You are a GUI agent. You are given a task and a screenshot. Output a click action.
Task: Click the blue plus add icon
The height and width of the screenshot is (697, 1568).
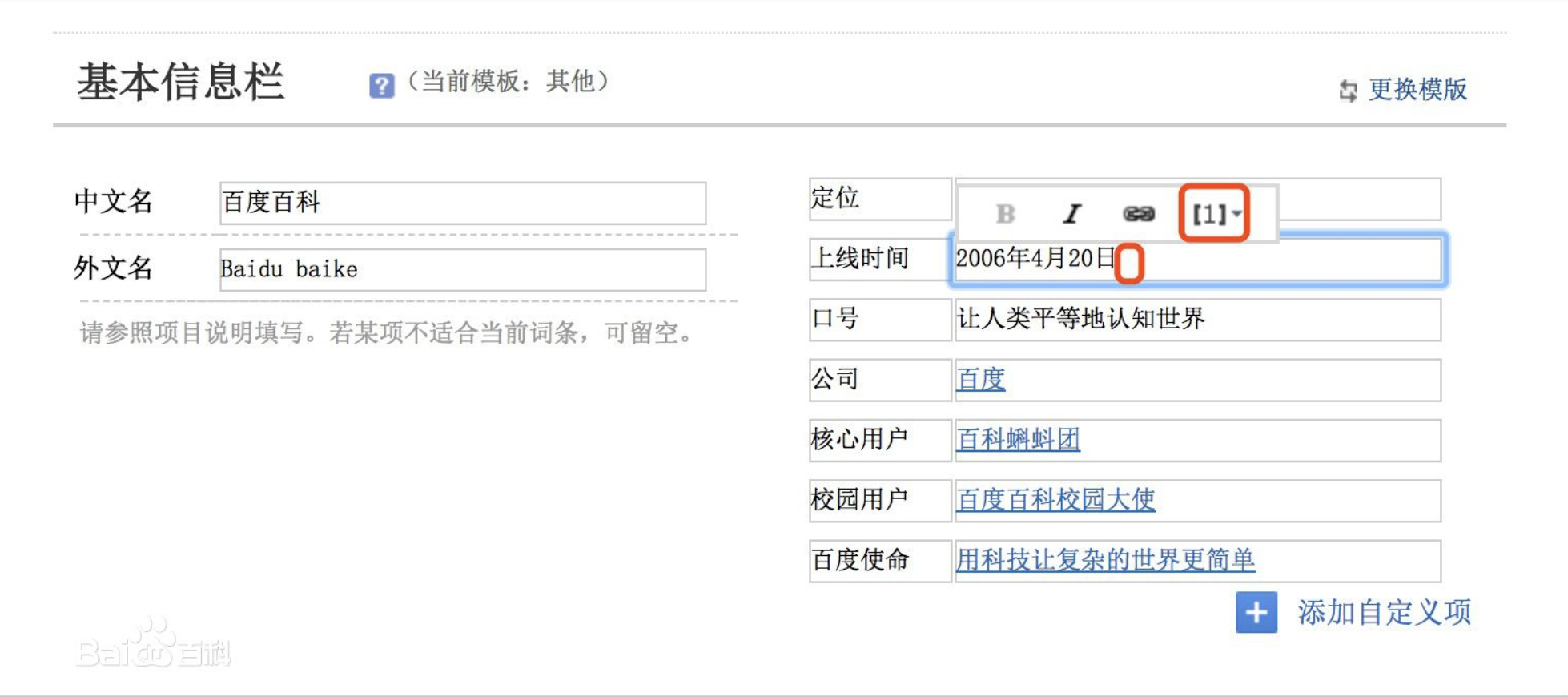1256,613
